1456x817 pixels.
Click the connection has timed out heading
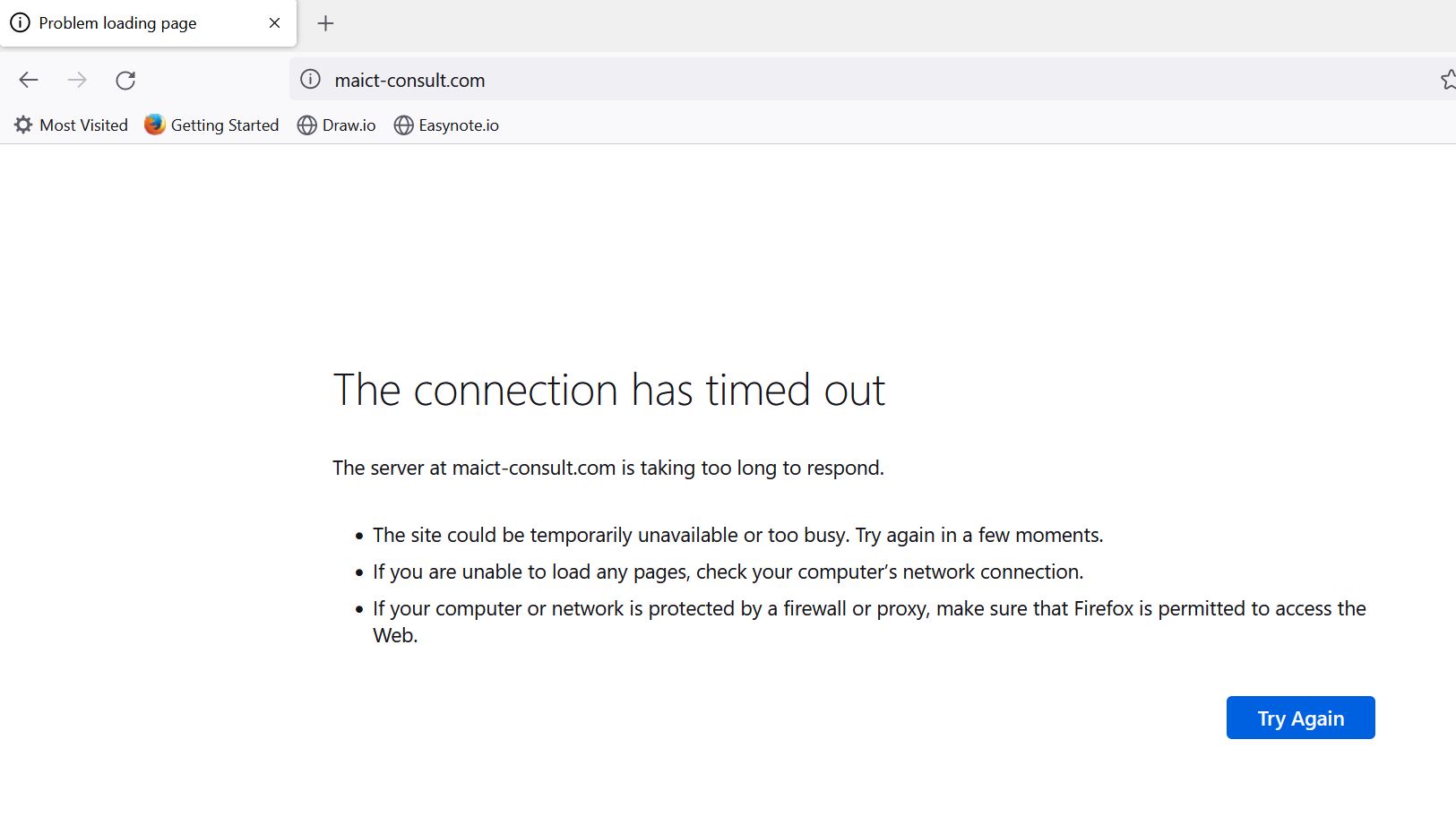(x=609, y=391)
